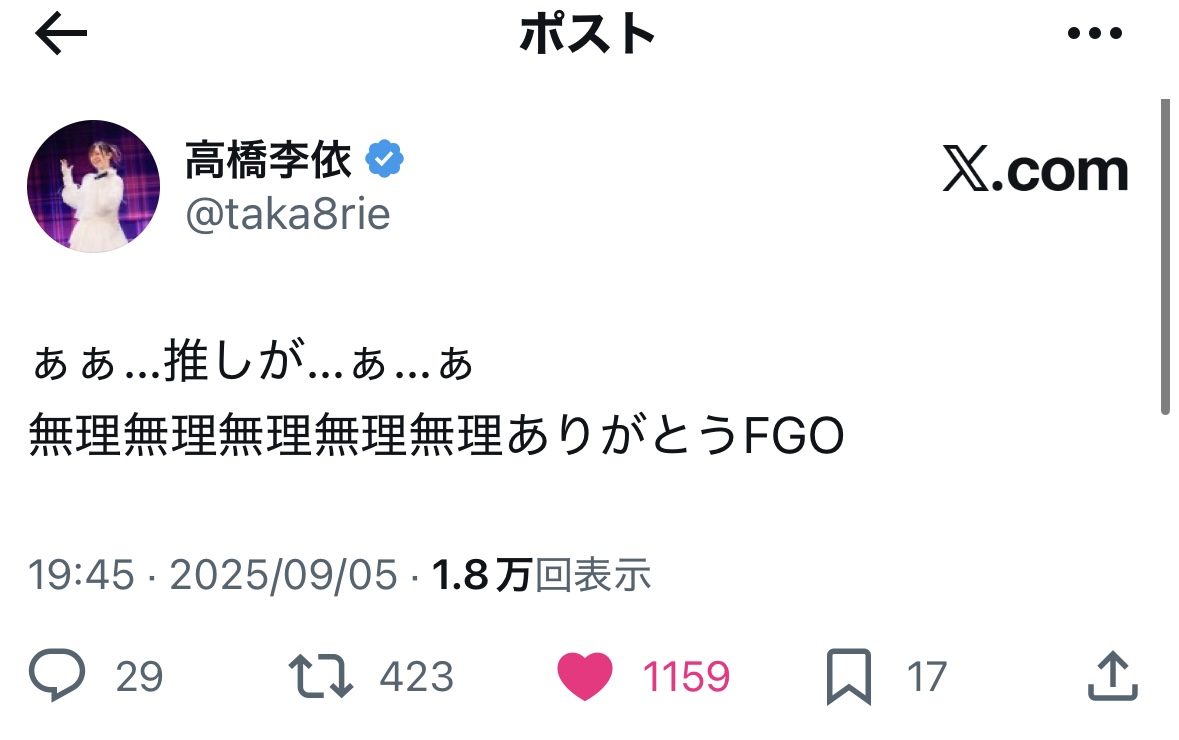Click the reply count 29
Screen dimensions: 1179x740
pos(139,678)
